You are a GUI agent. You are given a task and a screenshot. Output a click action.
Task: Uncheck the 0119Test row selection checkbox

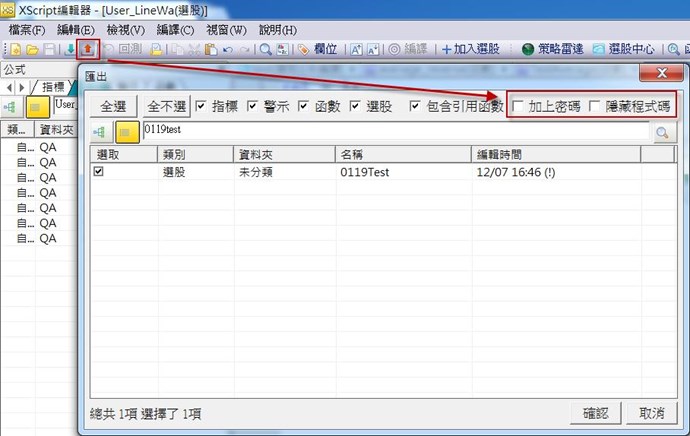pos(98,172)
